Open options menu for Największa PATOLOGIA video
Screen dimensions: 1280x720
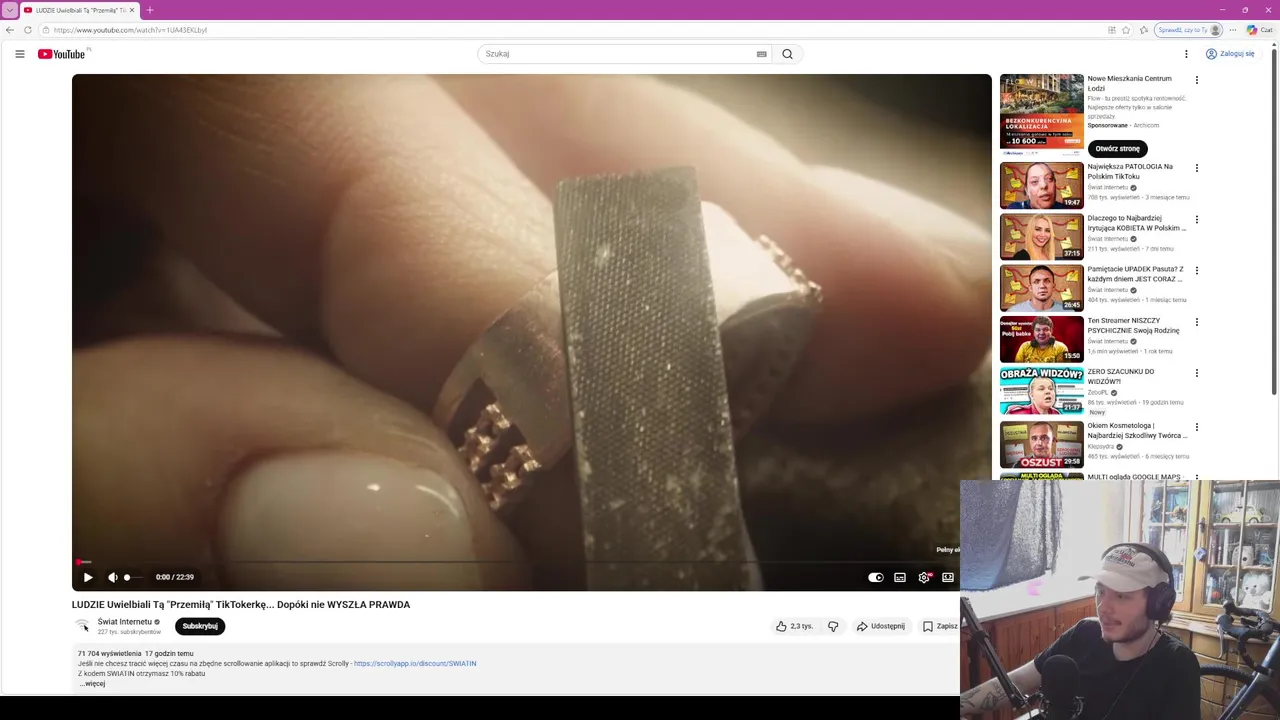tap(1197, 168)
